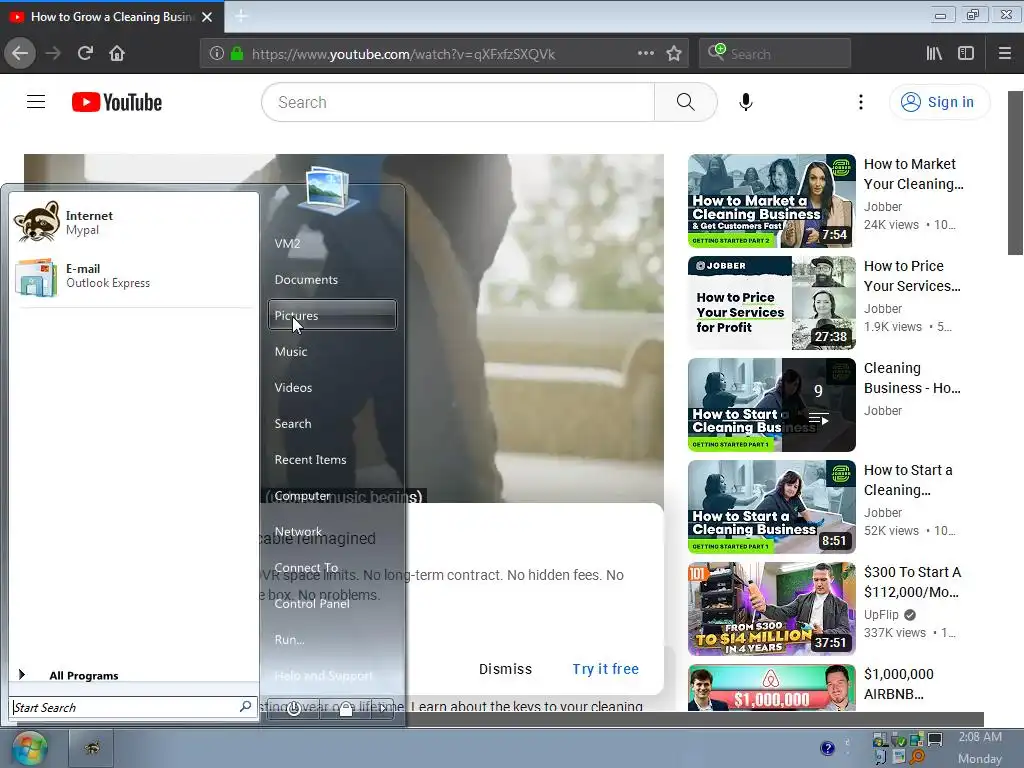The image size is (1024, 768).
Task: Open the browser Library icon
Action: (934, 54)
